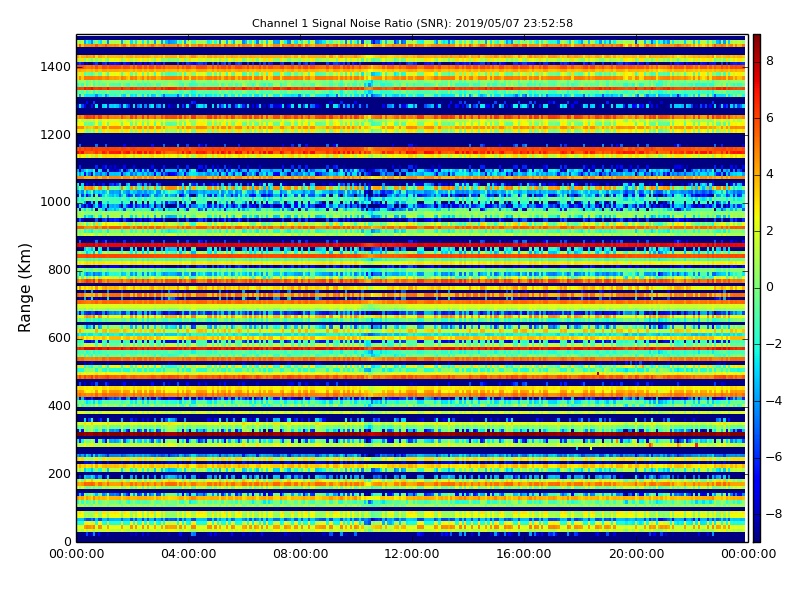Viewport: 800px width, 600px height.
Task: Click the 20:00:00 time tick label
Action: click(636, 554)
